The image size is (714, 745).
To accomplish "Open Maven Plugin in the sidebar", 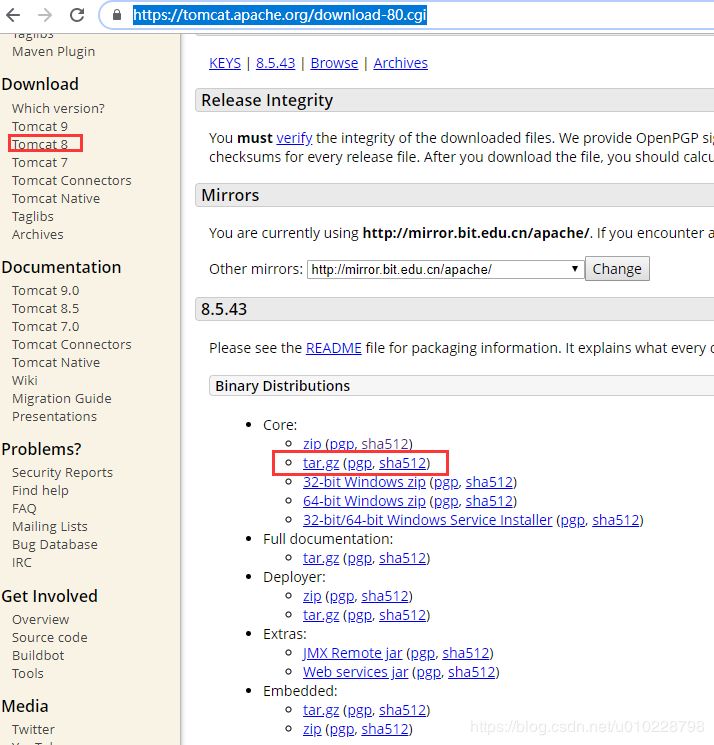I will coord(54,52).
